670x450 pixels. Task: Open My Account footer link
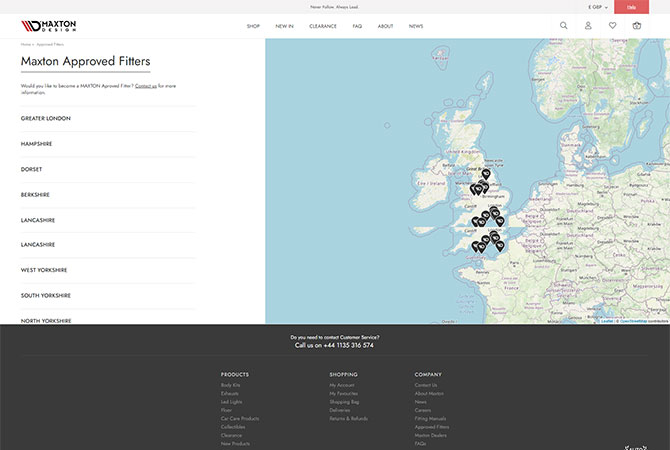click(342, 385)
